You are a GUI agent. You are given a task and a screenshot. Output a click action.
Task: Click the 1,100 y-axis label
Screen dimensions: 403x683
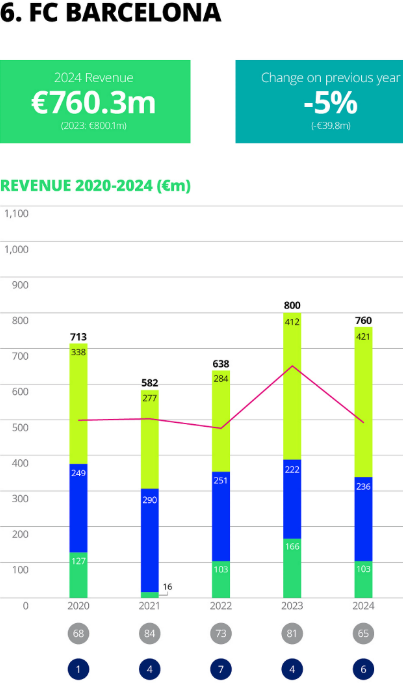(x=17, y=213)
